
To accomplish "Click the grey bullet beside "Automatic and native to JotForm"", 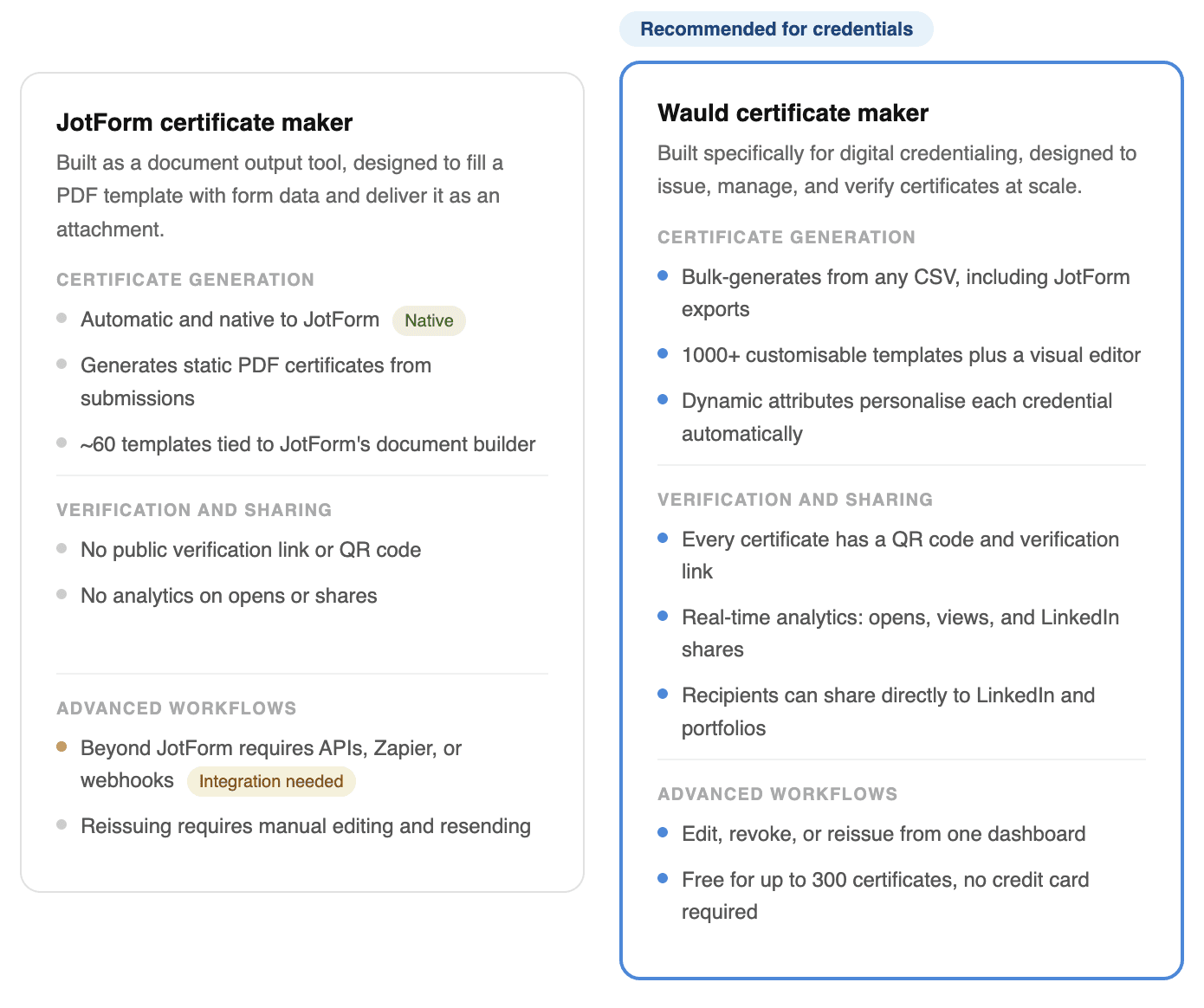I will pyautogui.click(x=61, y=318).
